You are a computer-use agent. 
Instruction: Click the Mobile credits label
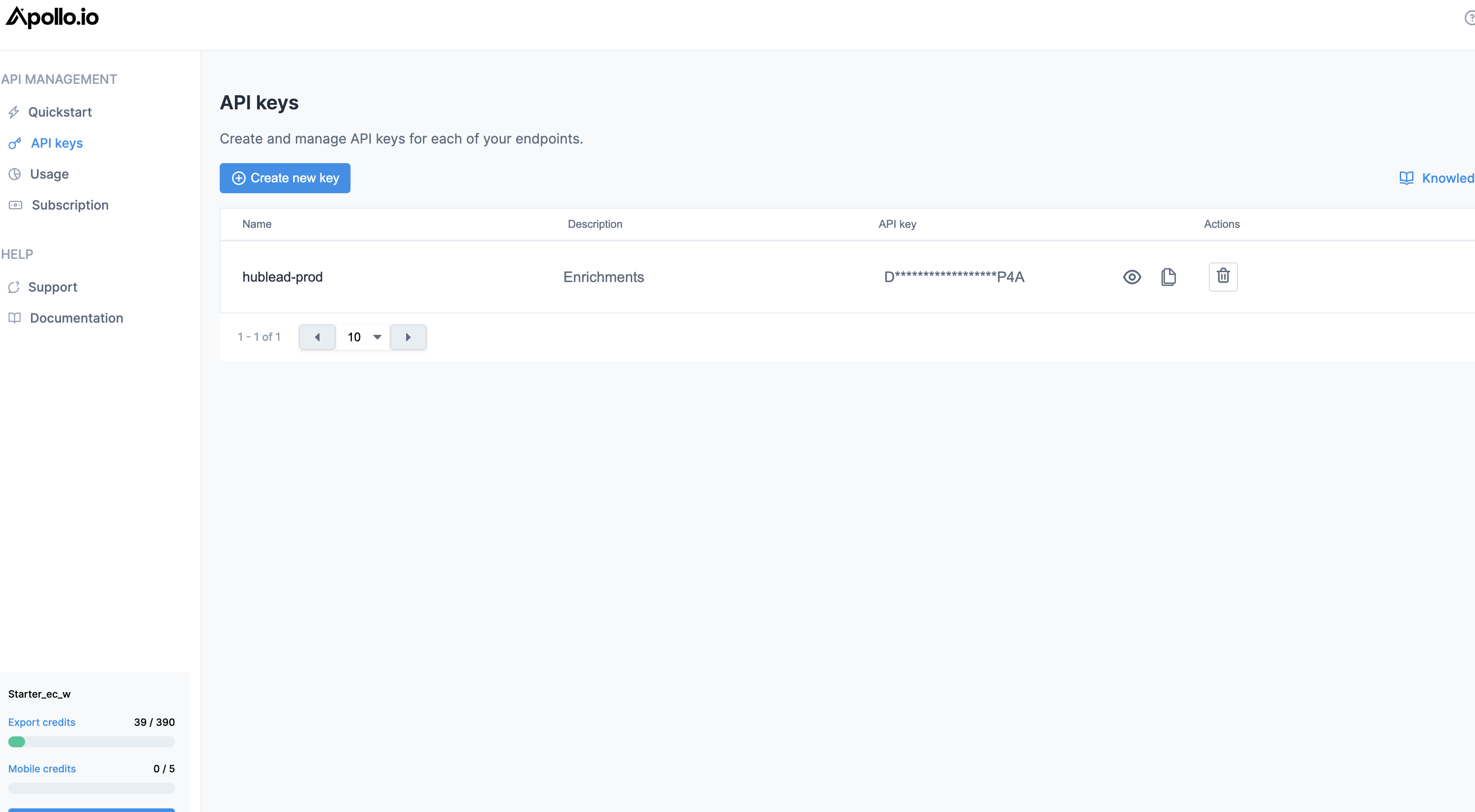point(42,769)
